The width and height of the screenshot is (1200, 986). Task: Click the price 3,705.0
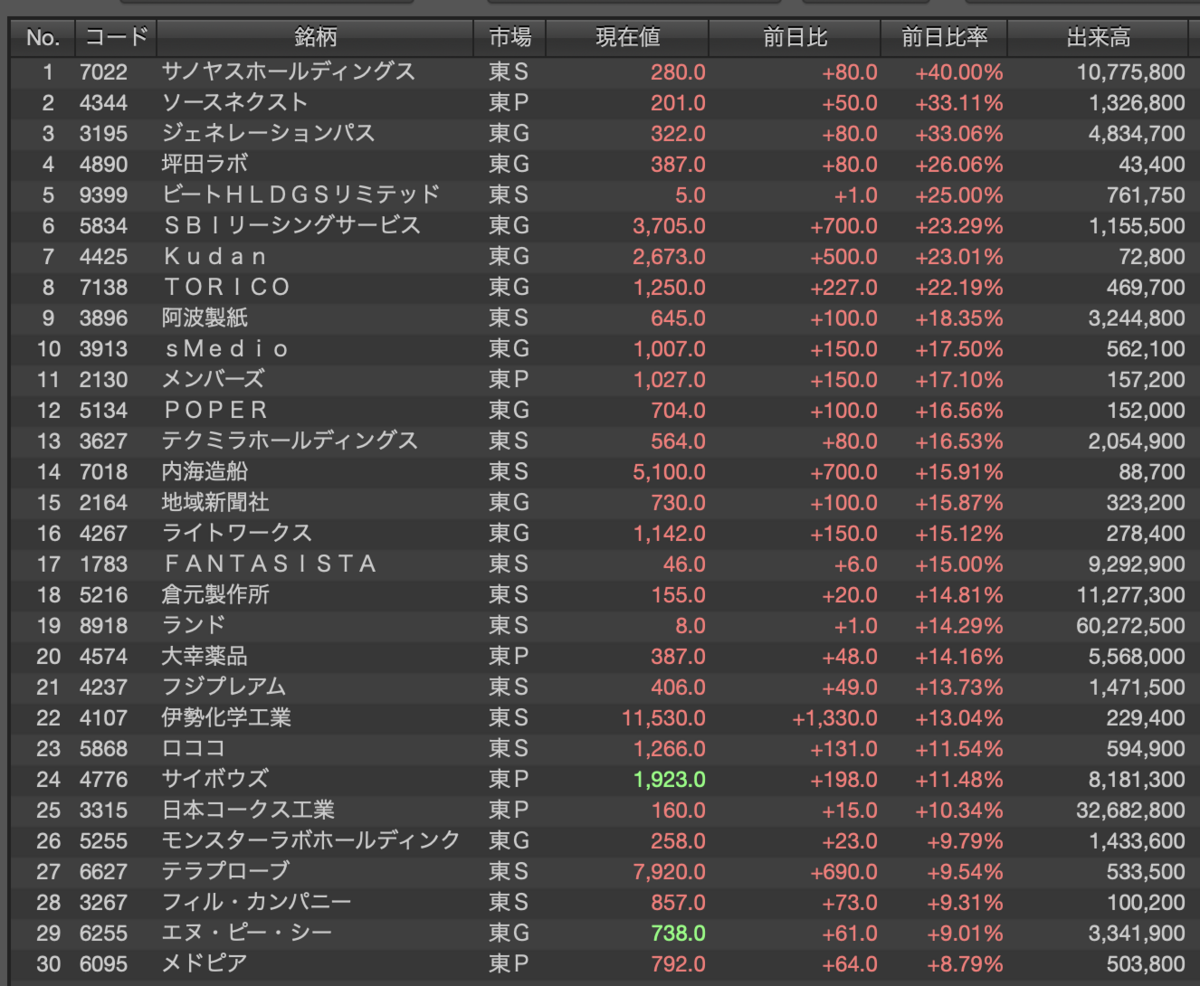pyautogui.click(x=669, y=226)
